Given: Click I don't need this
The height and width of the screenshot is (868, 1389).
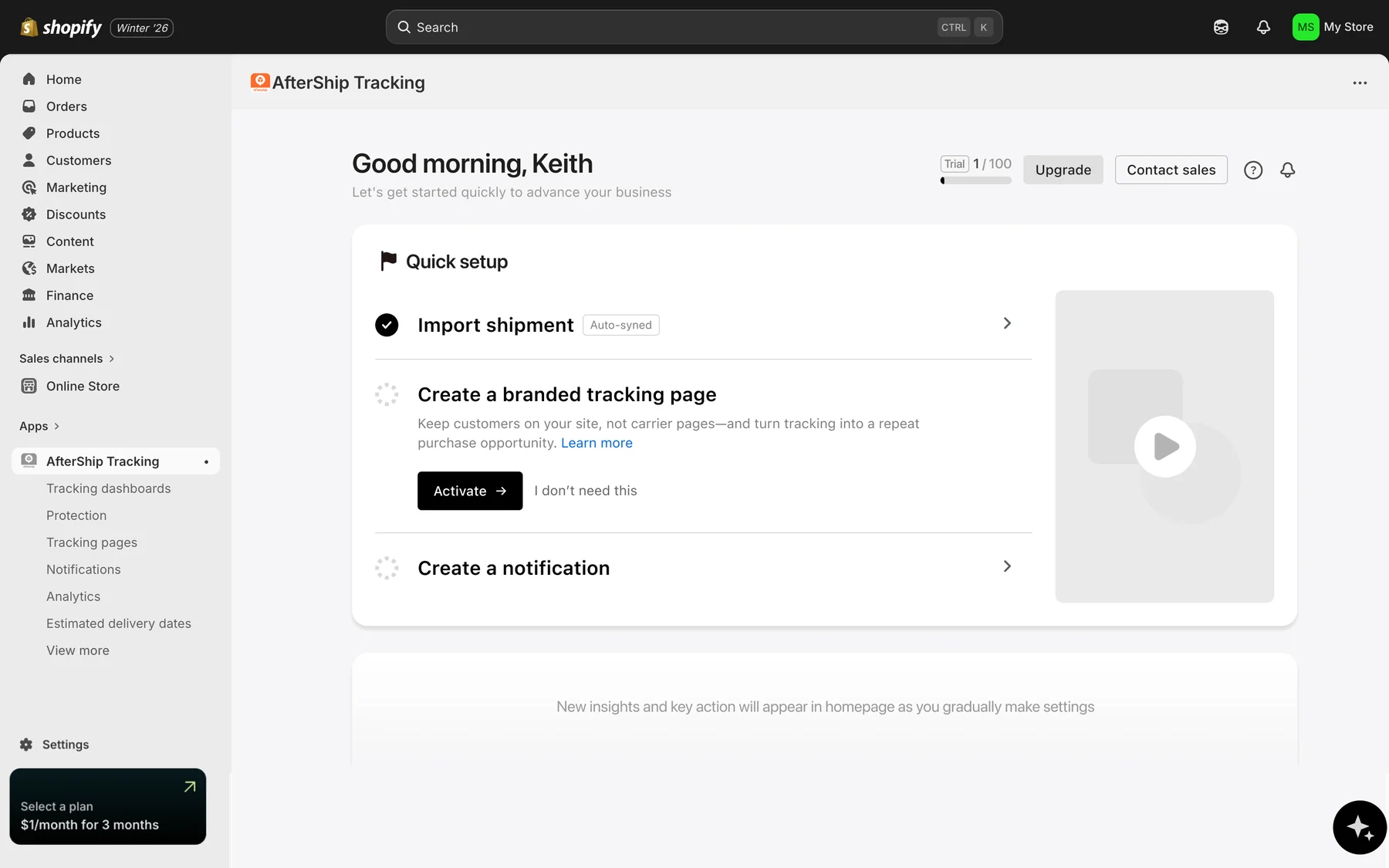Looking at the screenshot, I should pos(586,491).
